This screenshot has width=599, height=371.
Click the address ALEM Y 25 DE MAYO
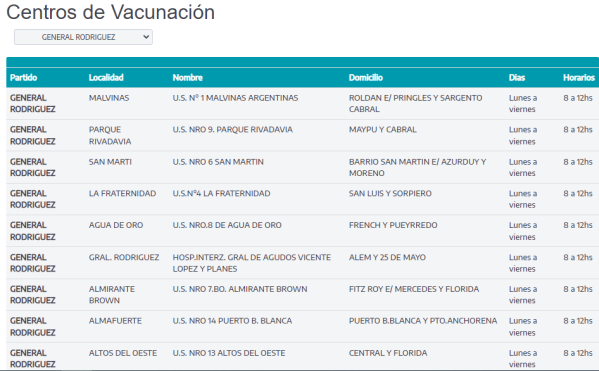pos(387,257)
